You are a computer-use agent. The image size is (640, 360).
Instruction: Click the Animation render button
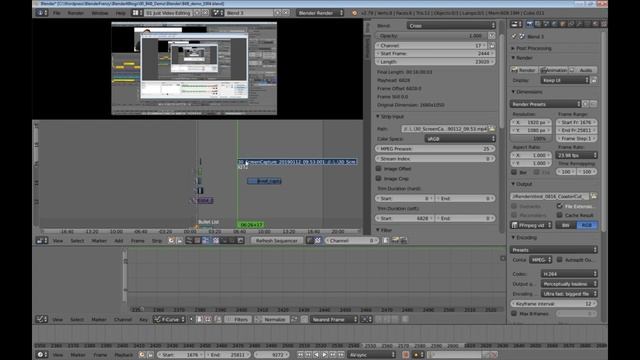tap(553, 70)
